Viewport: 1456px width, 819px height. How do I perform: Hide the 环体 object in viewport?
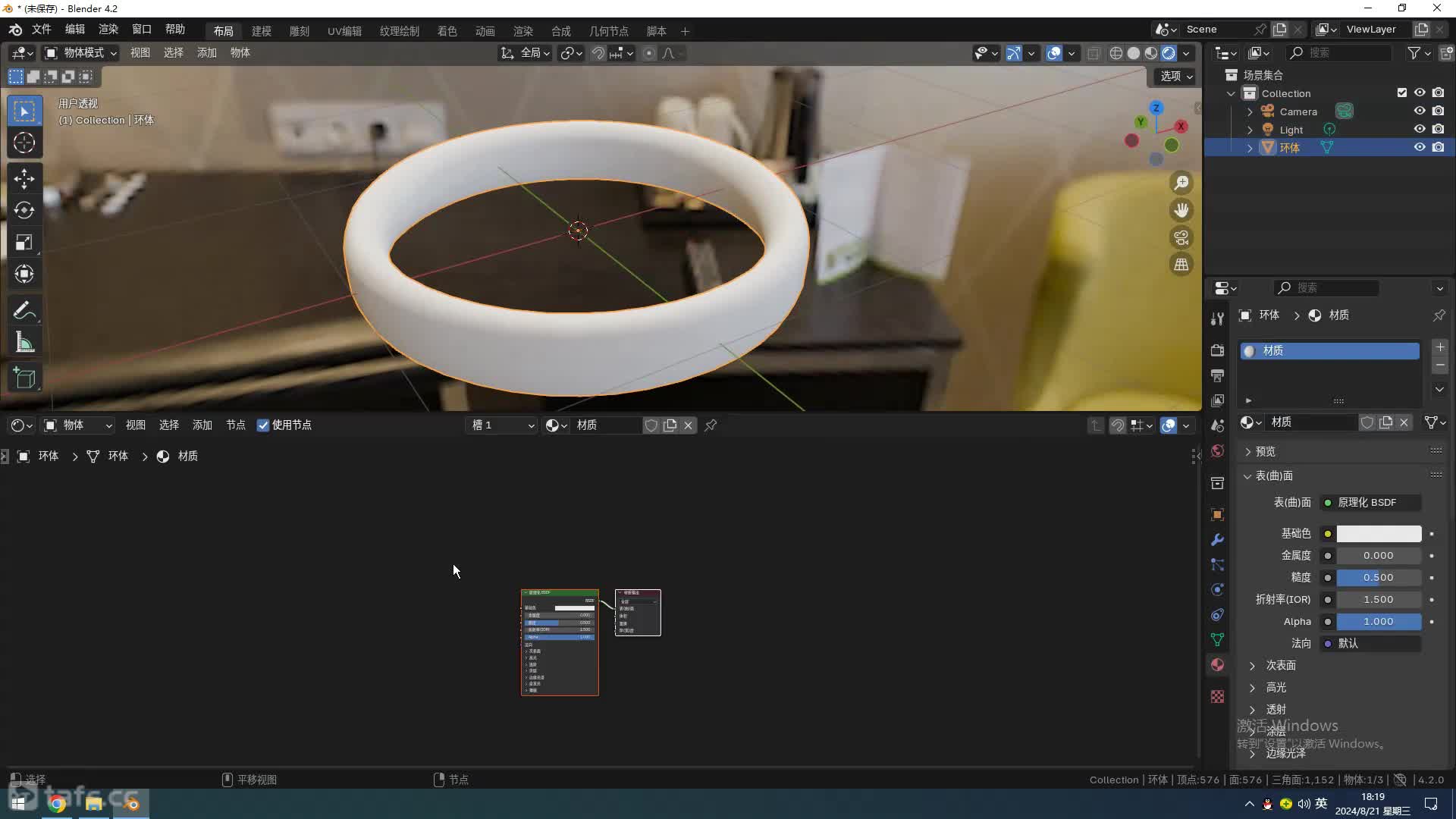coord(1420,147)
